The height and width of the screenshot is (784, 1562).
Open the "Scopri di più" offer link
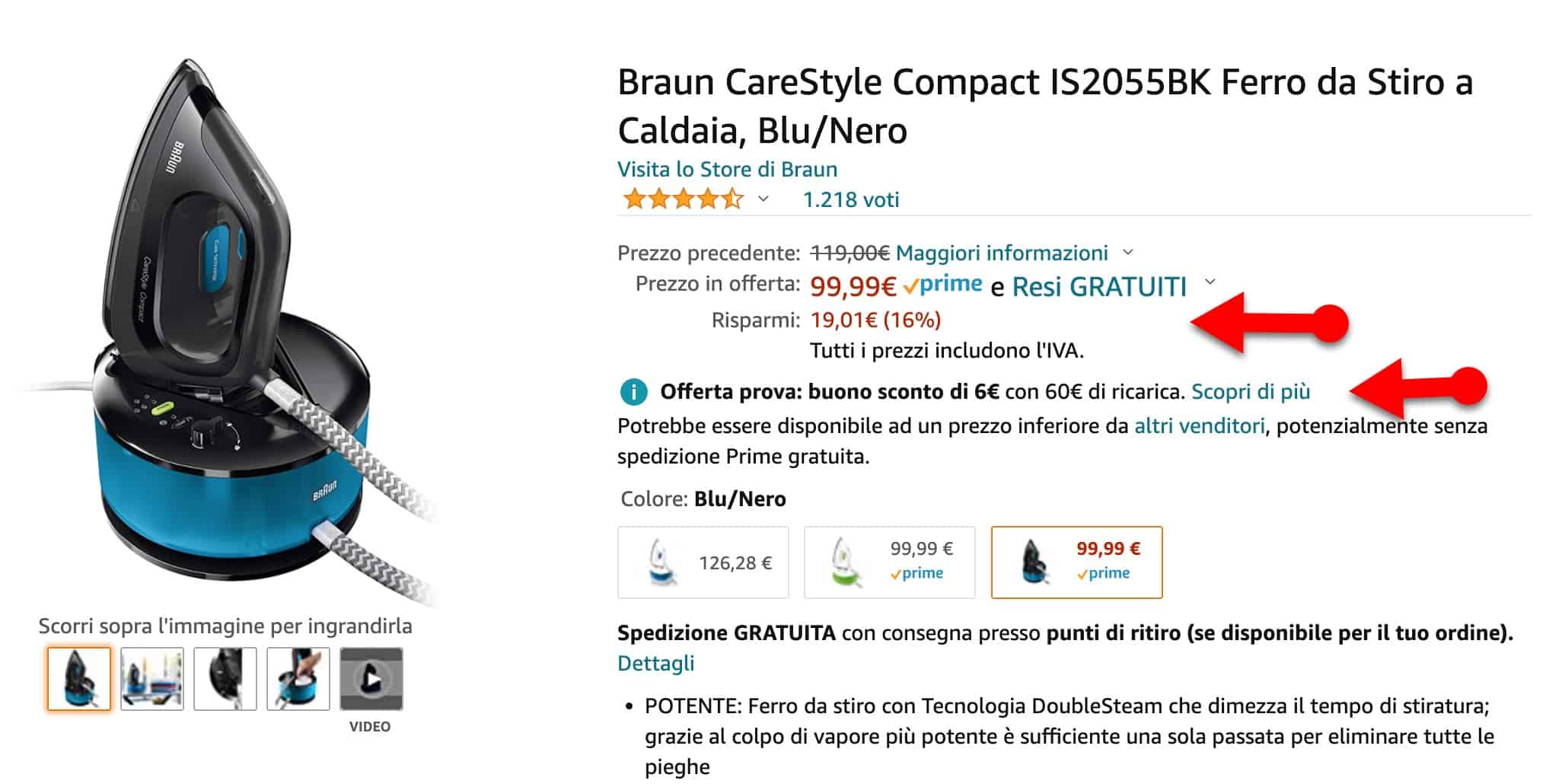1251,392
